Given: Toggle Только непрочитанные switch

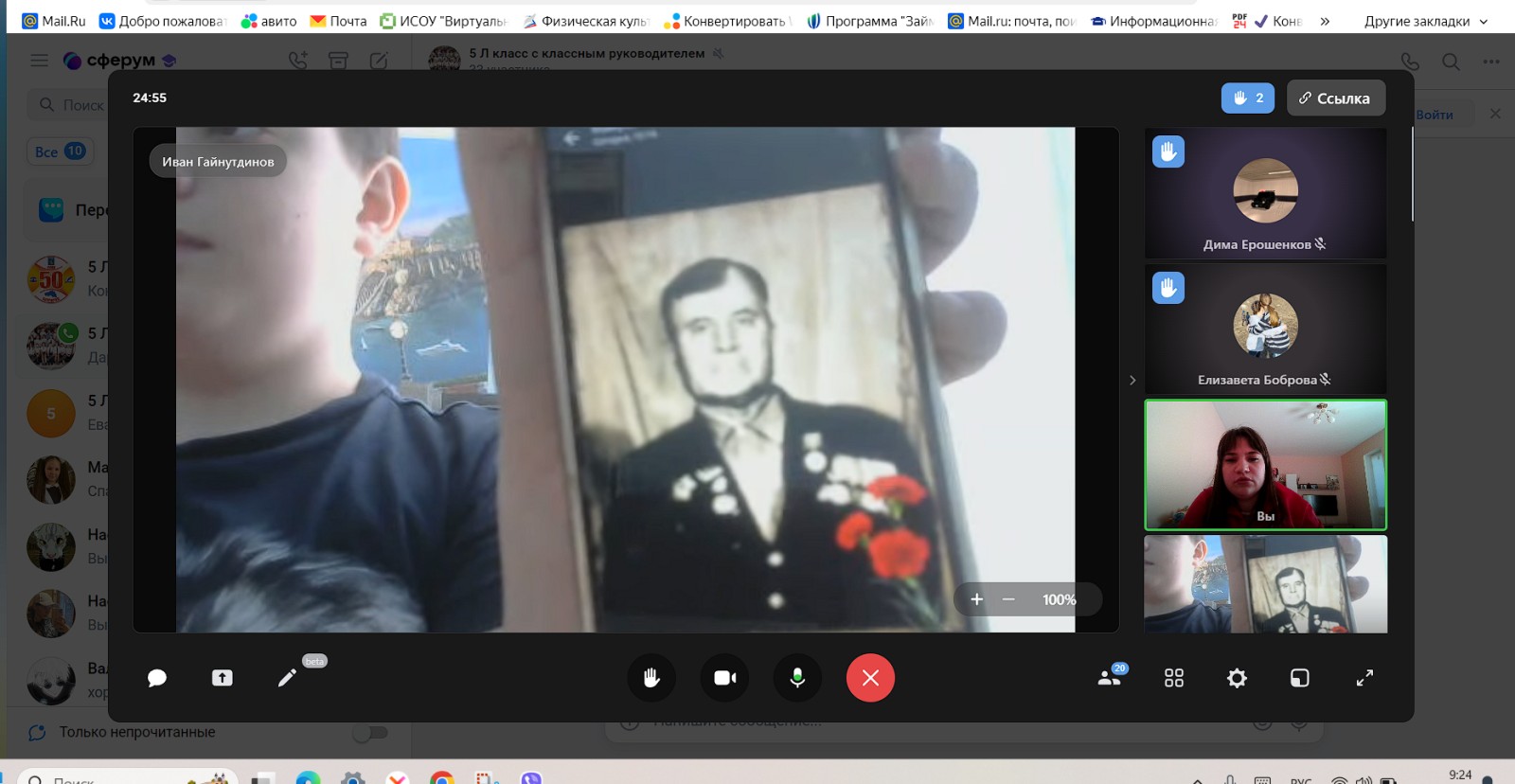Looking at the screenshot, I should (370, 732).
